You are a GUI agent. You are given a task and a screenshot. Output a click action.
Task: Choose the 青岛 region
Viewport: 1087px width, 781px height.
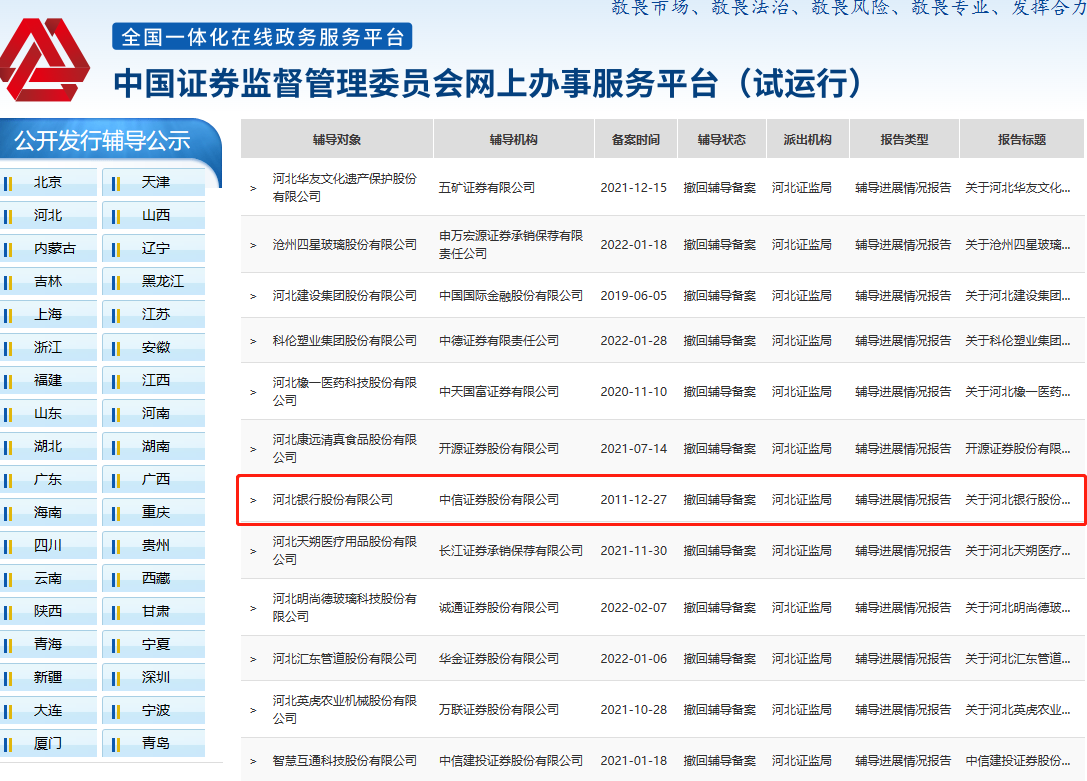tap(154, 744)
